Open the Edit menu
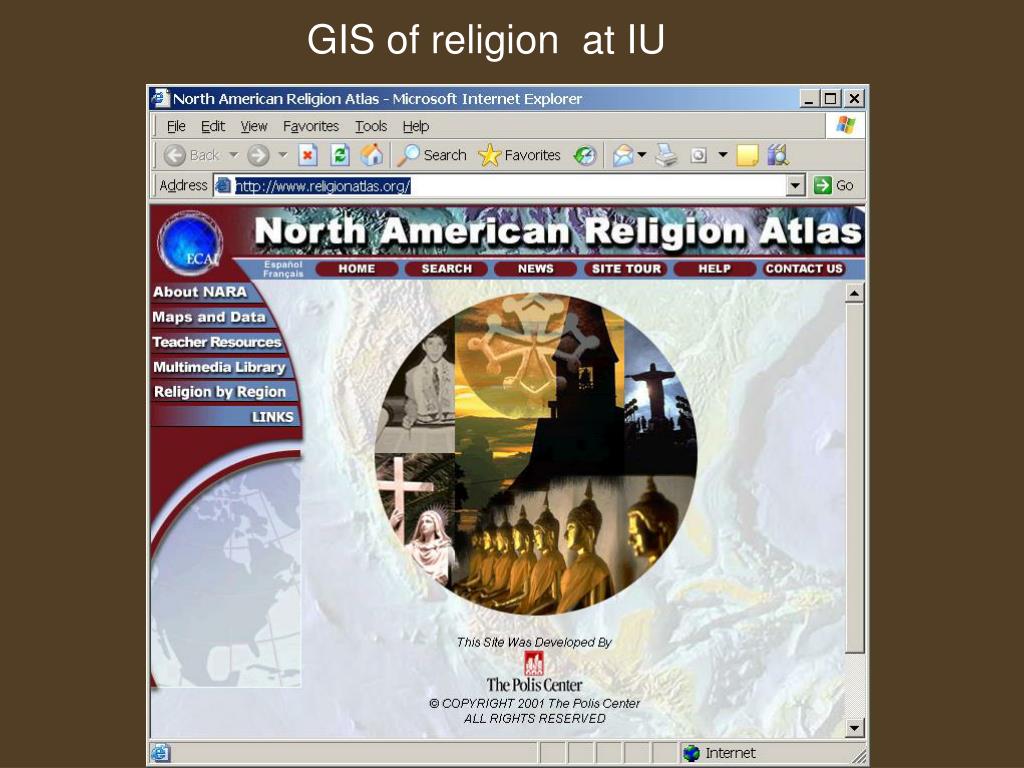Viewport: 1024px width, 768px height. (x=213, y=126)
